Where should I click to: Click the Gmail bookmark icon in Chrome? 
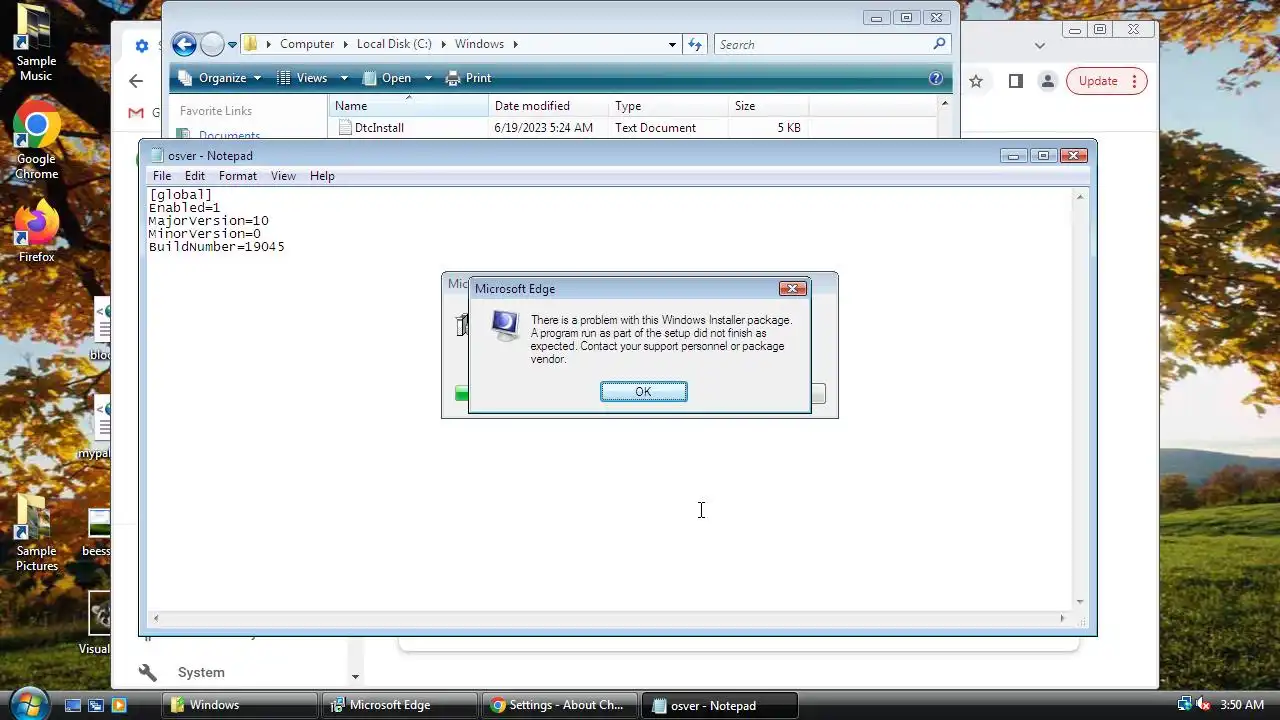(136, 113)
